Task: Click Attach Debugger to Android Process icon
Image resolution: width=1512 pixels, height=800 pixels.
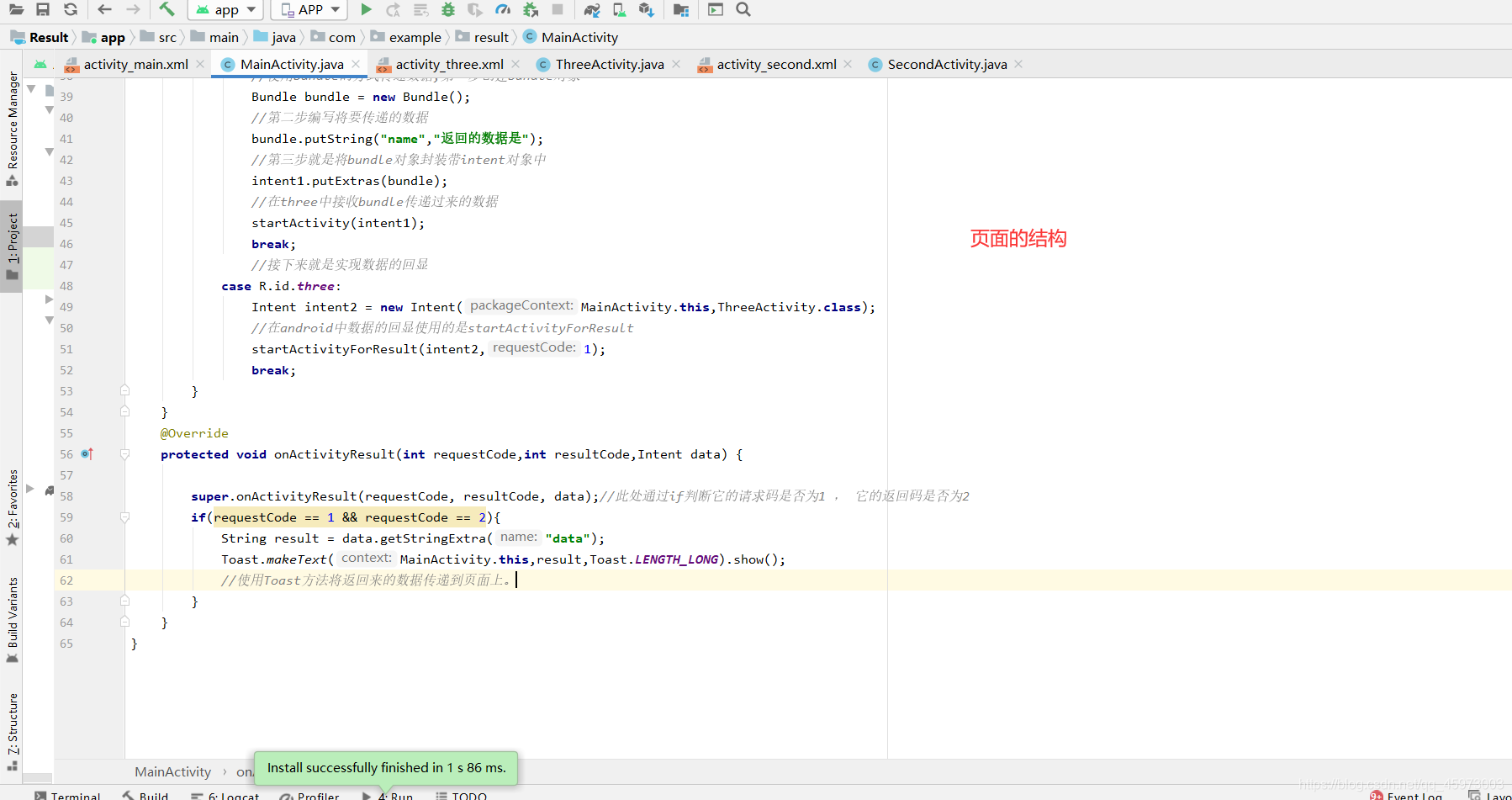Action: [531, 9]
